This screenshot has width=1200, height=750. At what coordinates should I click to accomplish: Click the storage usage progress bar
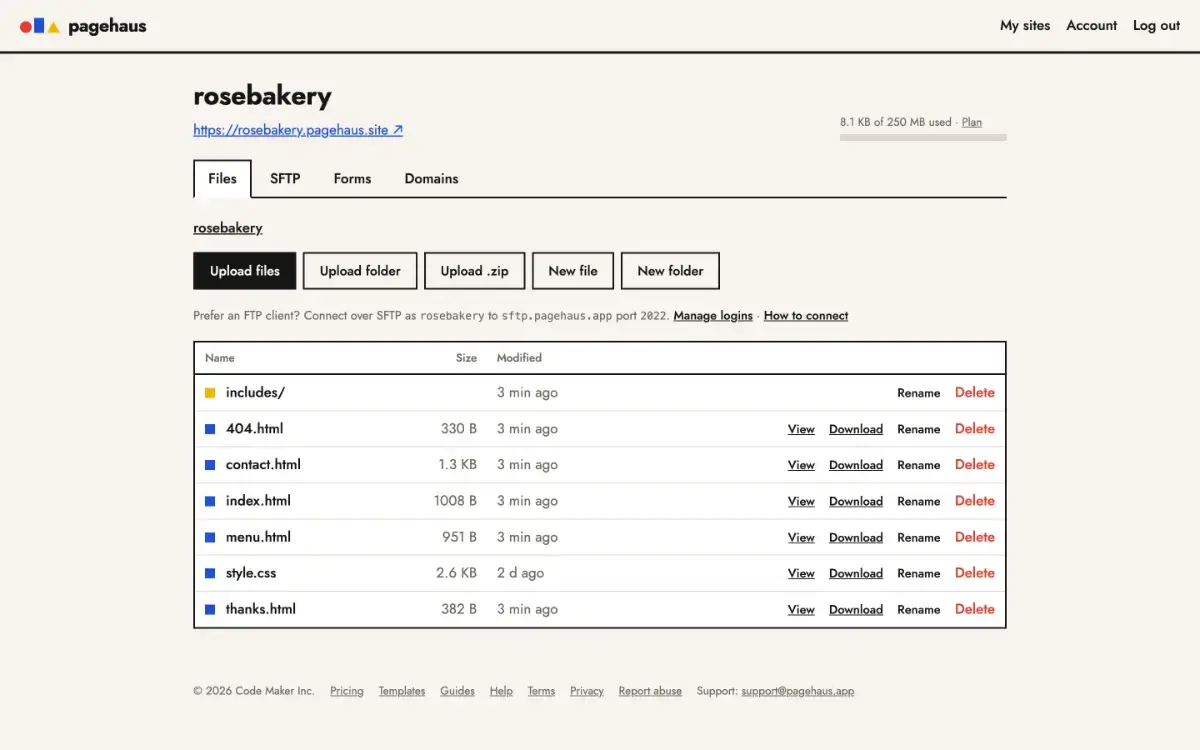coord(923,137)
